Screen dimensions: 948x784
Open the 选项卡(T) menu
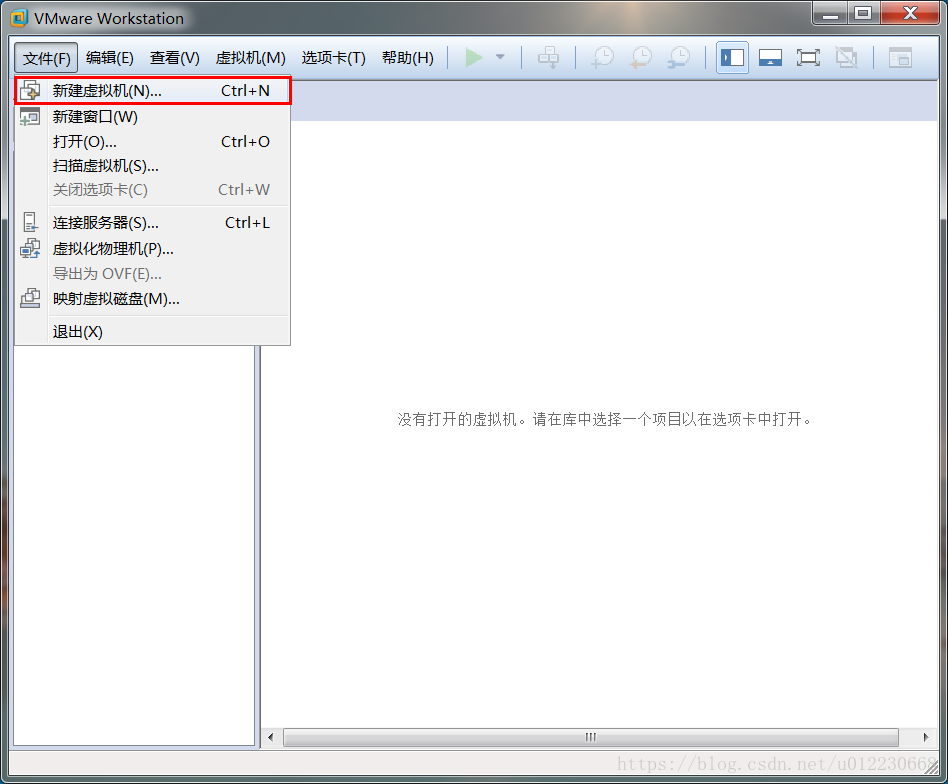(334, 58)
